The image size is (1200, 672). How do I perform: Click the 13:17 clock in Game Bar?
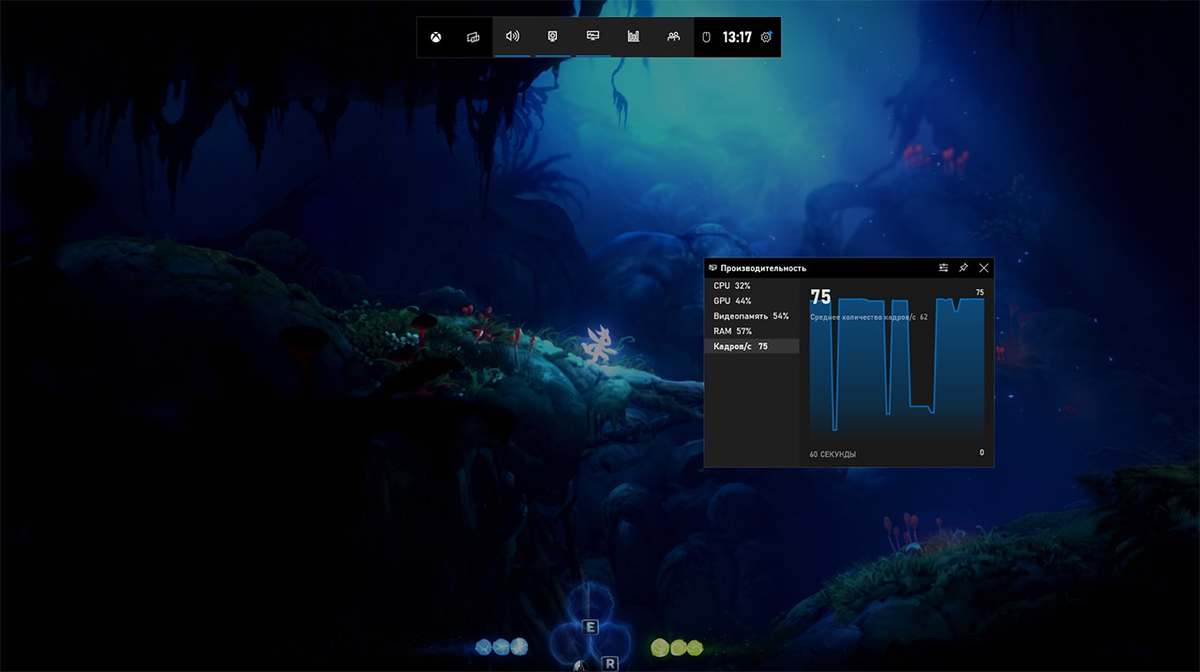(737, 37)
